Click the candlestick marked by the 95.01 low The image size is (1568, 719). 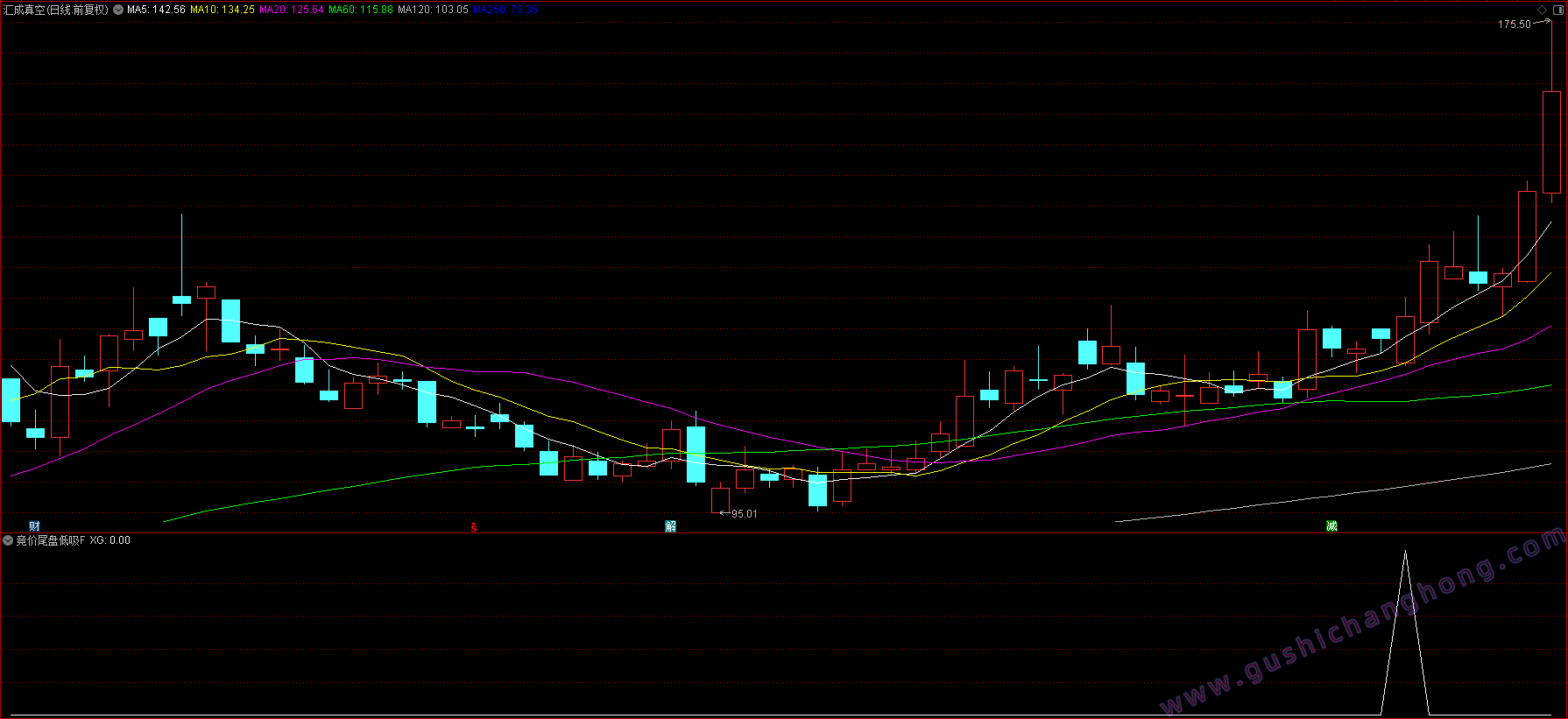720,500
